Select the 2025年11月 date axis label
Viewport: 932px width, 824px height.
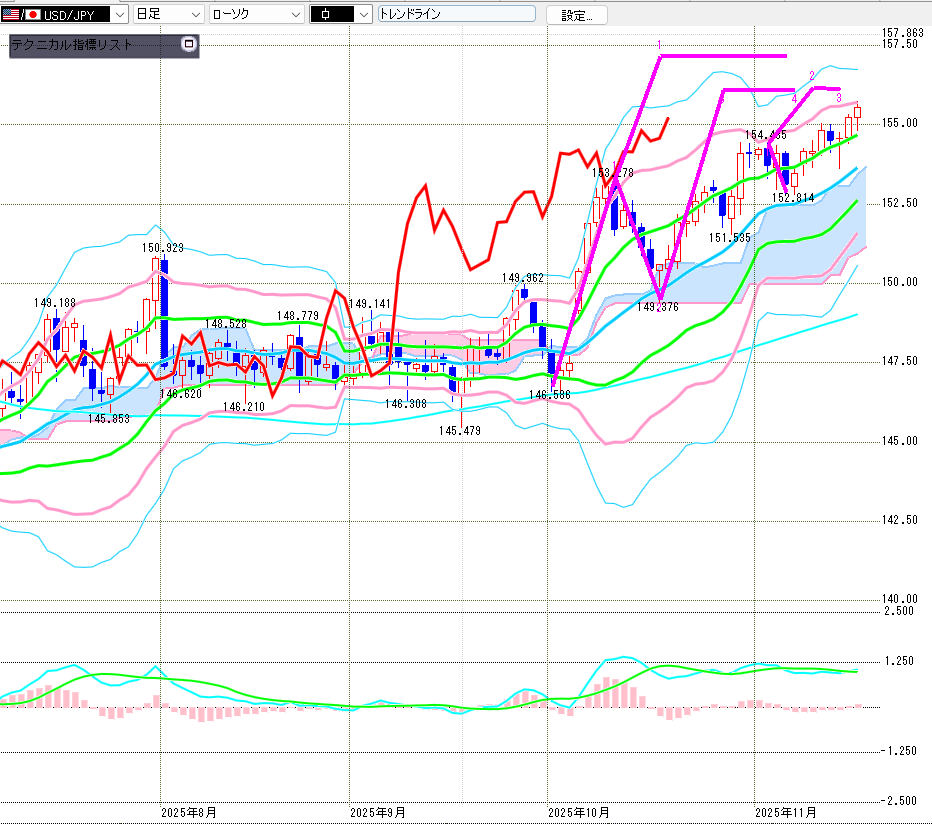(x=784, y=813)
